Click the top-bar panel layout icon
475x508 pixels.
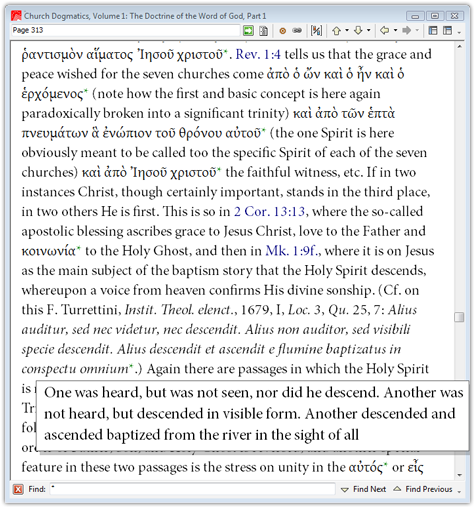pos(447,31)
